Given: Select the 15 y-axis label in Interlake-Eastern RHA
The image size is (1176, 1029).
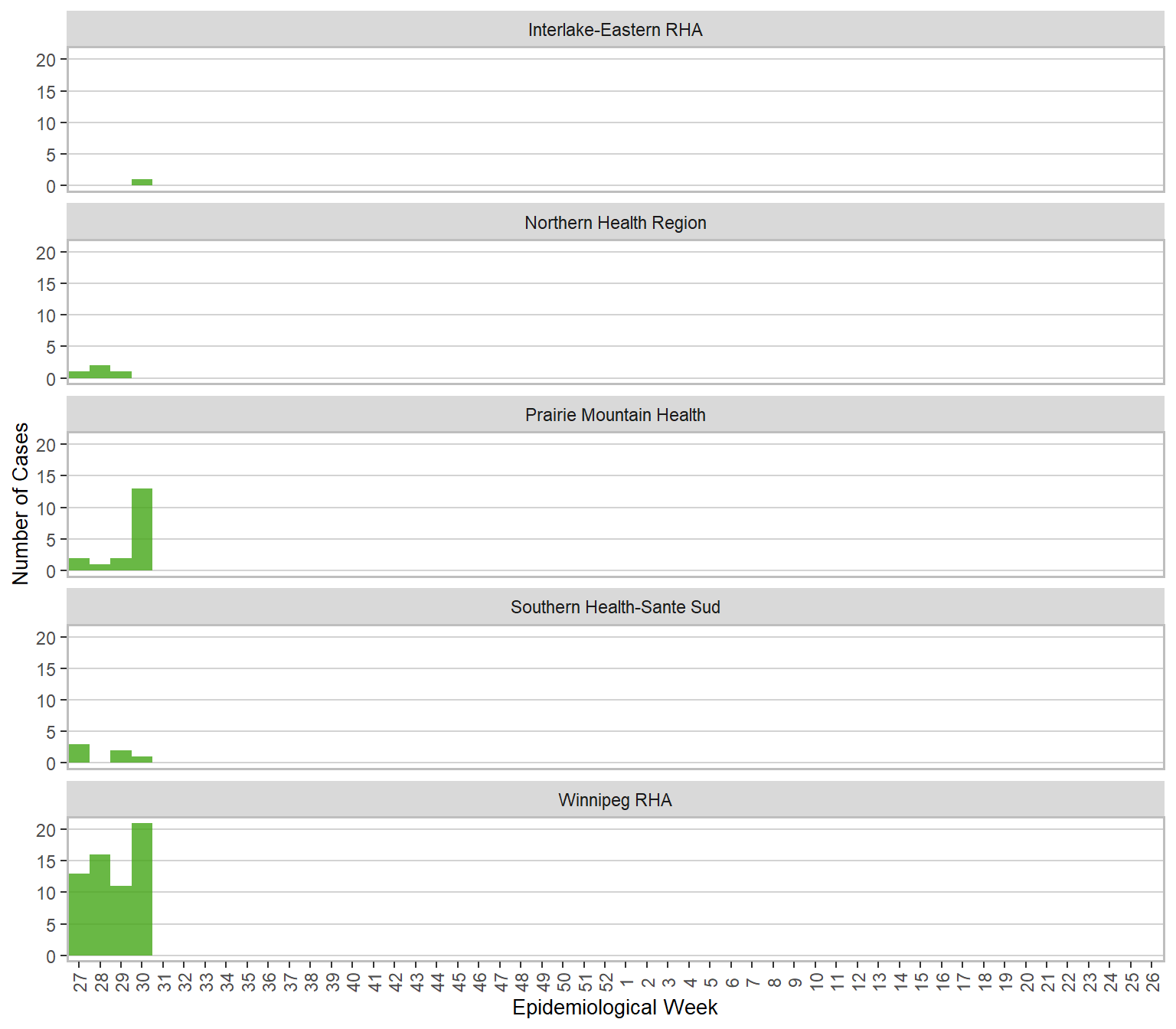Looking at the screenshot, I should click(x=46, y=92).
